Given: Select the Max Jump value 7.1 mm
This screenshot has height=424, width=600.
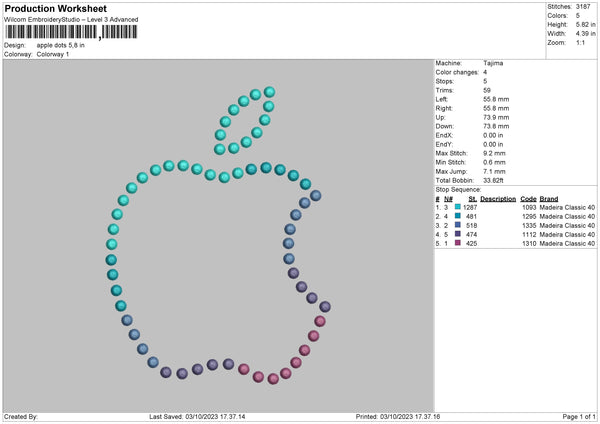Looking at the screenshot, I should click(x=494, y=171).
